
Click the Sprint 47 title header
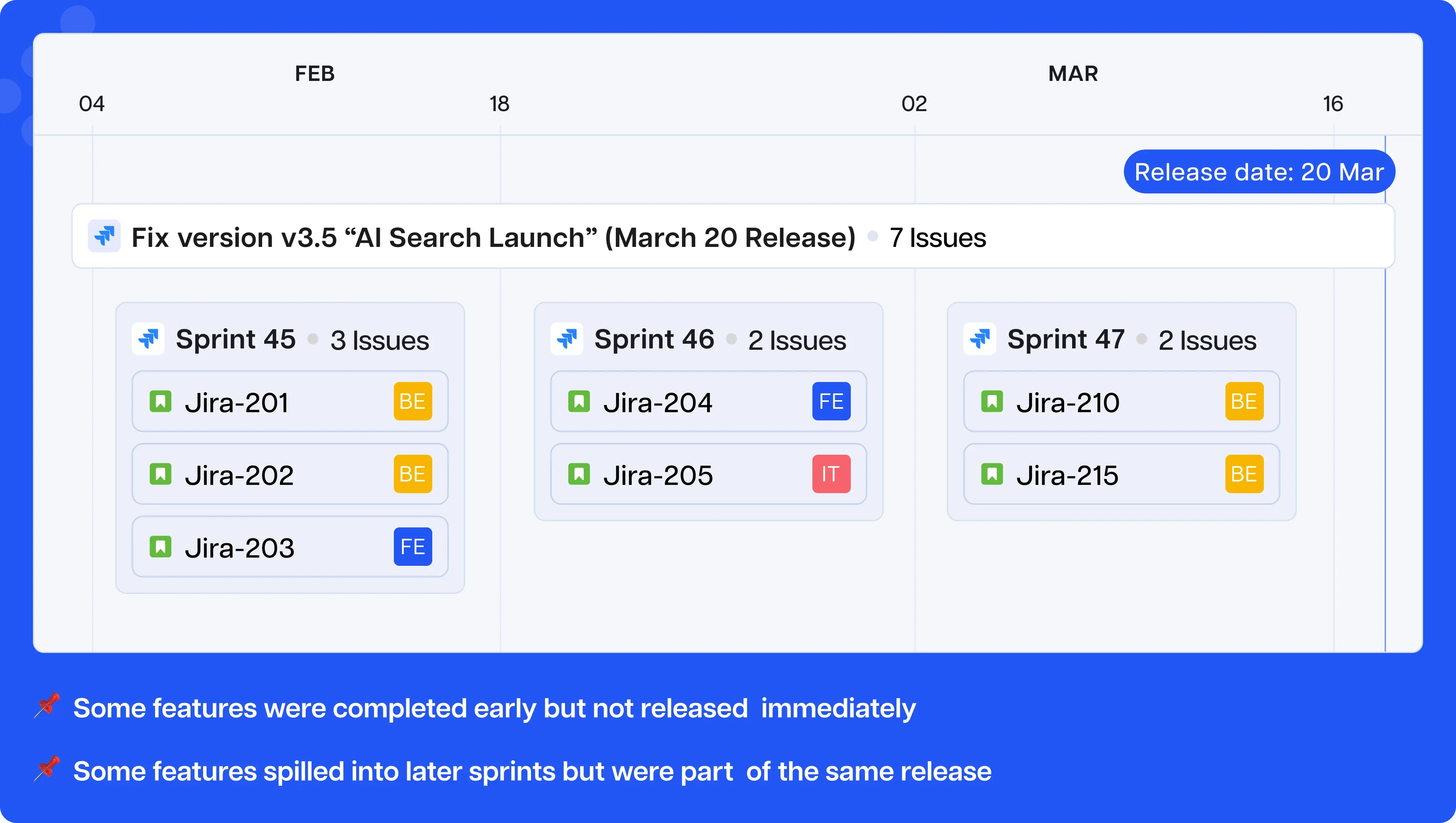click(x=1066, y=340)
